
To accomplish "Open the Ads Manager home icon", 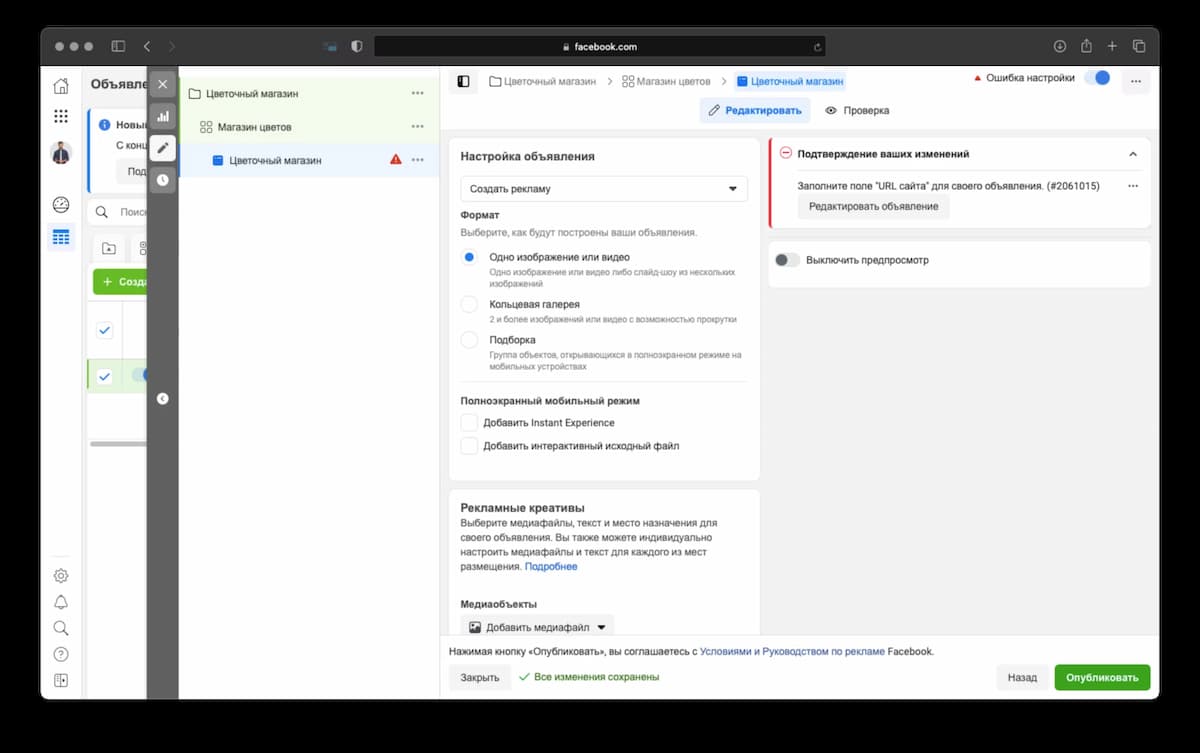I will click(61, 86).
